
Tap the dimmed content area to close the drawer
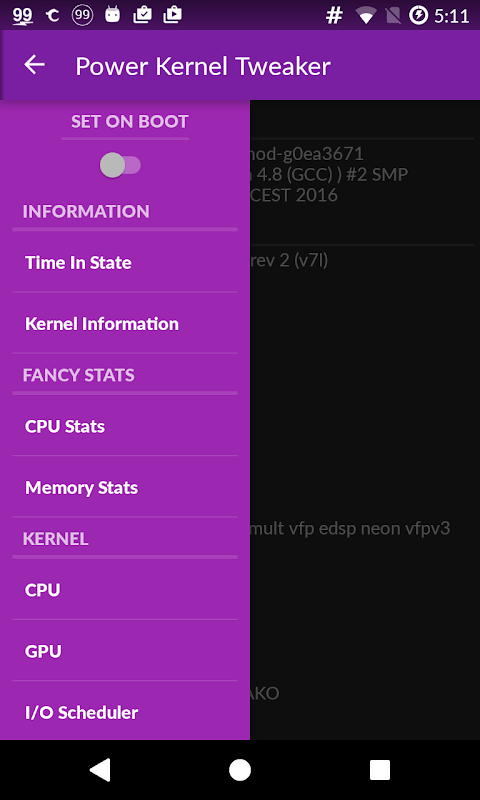[x=365, y=419]
